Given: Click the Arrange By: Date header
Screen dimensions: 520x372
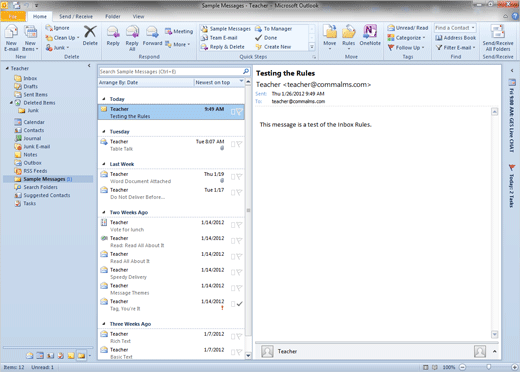Looking at the screenshot, I should (146, 82).
